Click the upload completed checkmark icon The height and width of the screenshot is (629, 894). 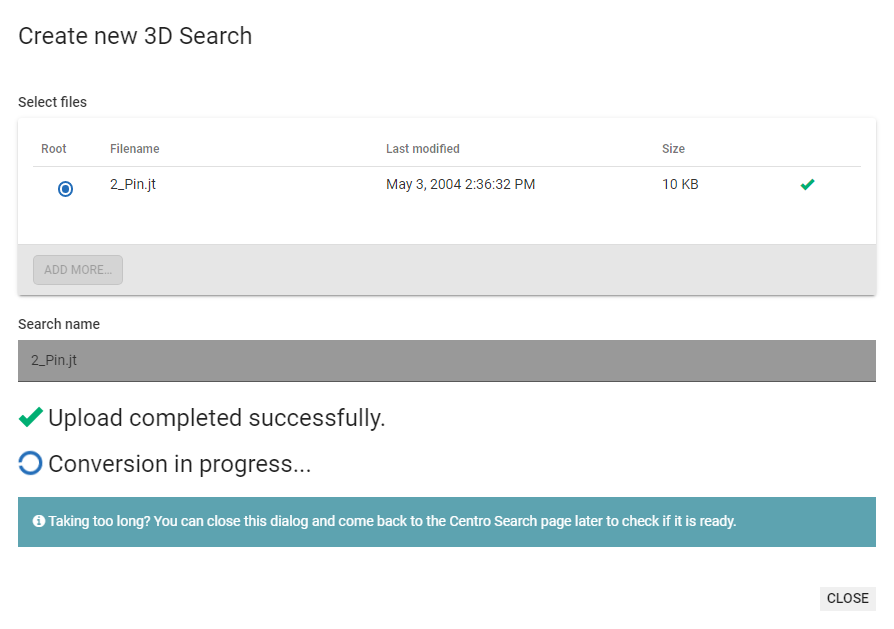point(30,417)
